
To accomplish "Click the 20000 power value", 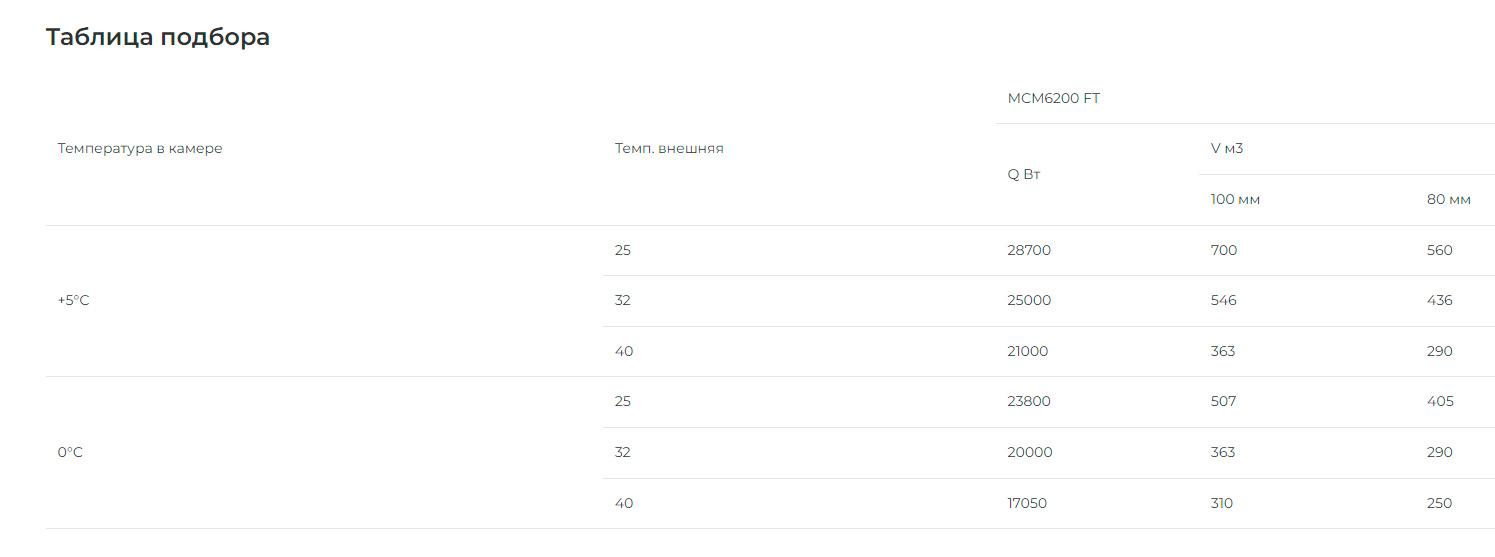I will click(1030, 453).
